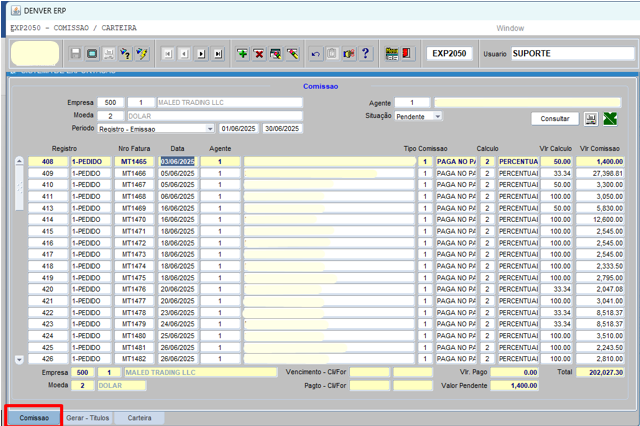Click the red exit door icon

(408, 53)
